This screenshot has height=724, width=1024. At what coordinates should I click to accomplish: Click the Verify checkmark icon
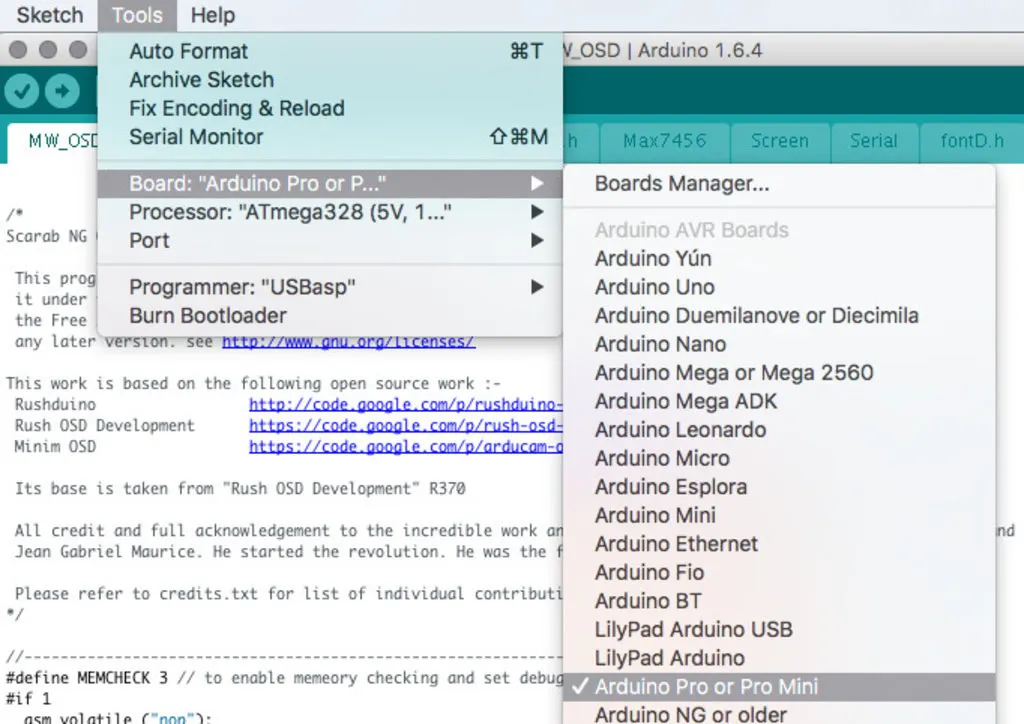point(22,92)
